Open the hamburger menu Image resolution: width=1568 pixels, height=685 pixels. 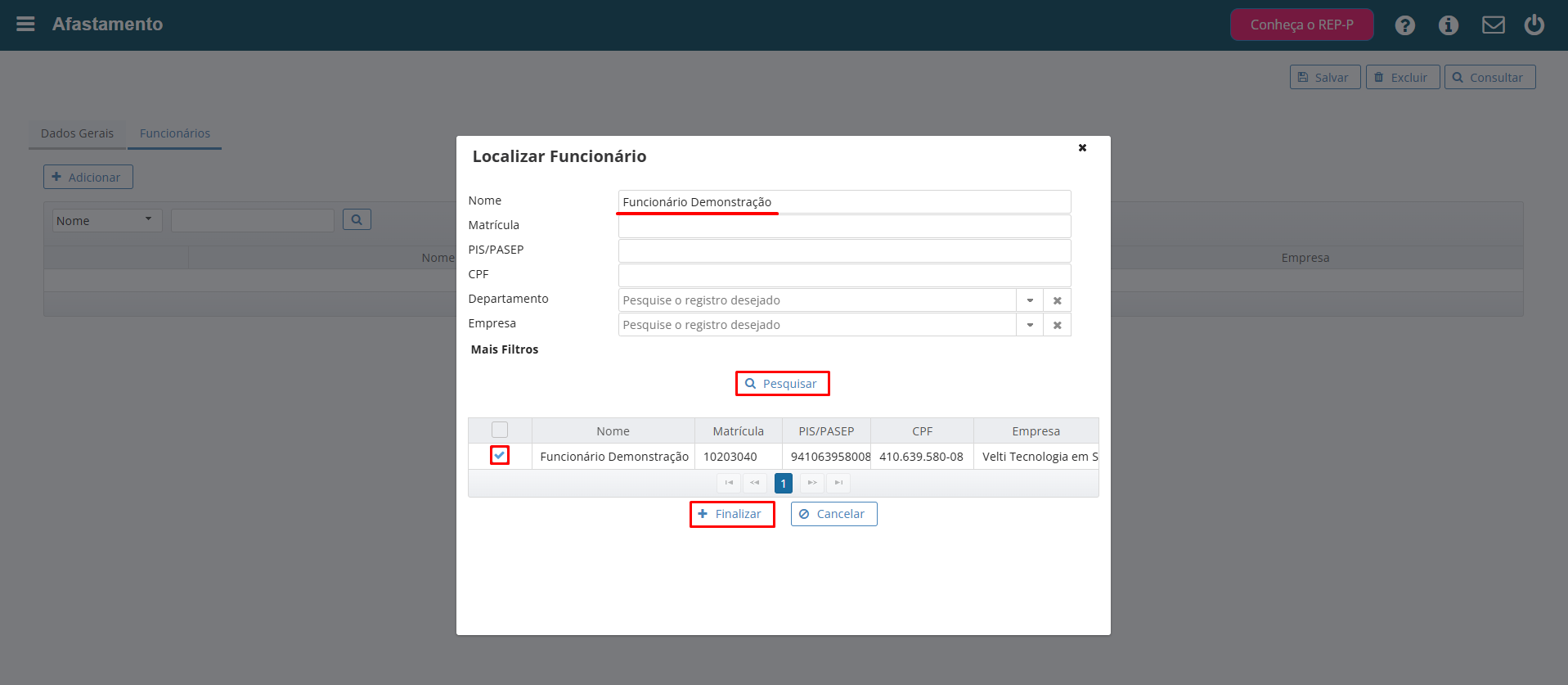pos(25,24)
